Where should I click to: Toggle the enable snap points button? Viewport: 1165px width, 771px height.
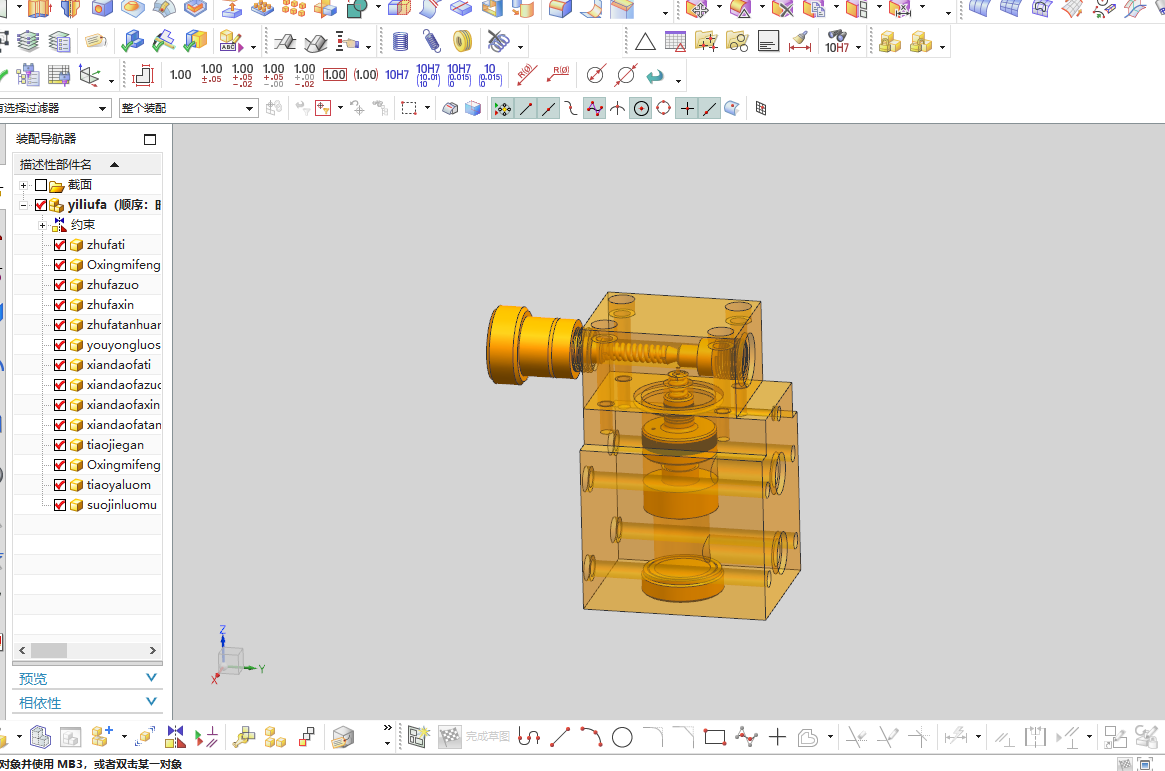502,108
